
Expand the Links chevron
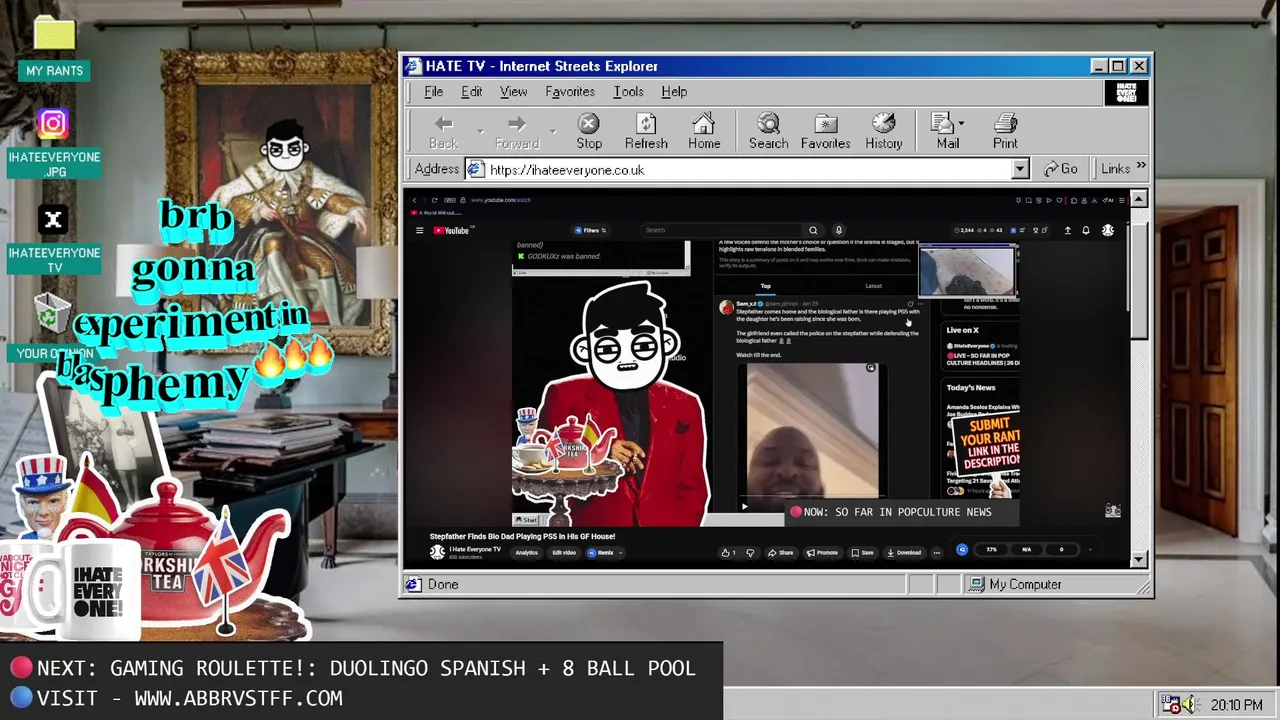(x=1141, y=167)
